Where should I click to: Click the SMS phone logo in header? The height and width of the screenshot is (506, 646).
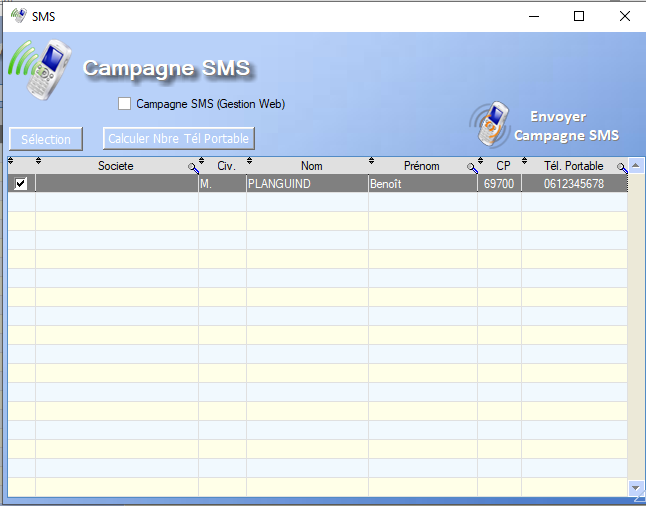click(37, 70)
